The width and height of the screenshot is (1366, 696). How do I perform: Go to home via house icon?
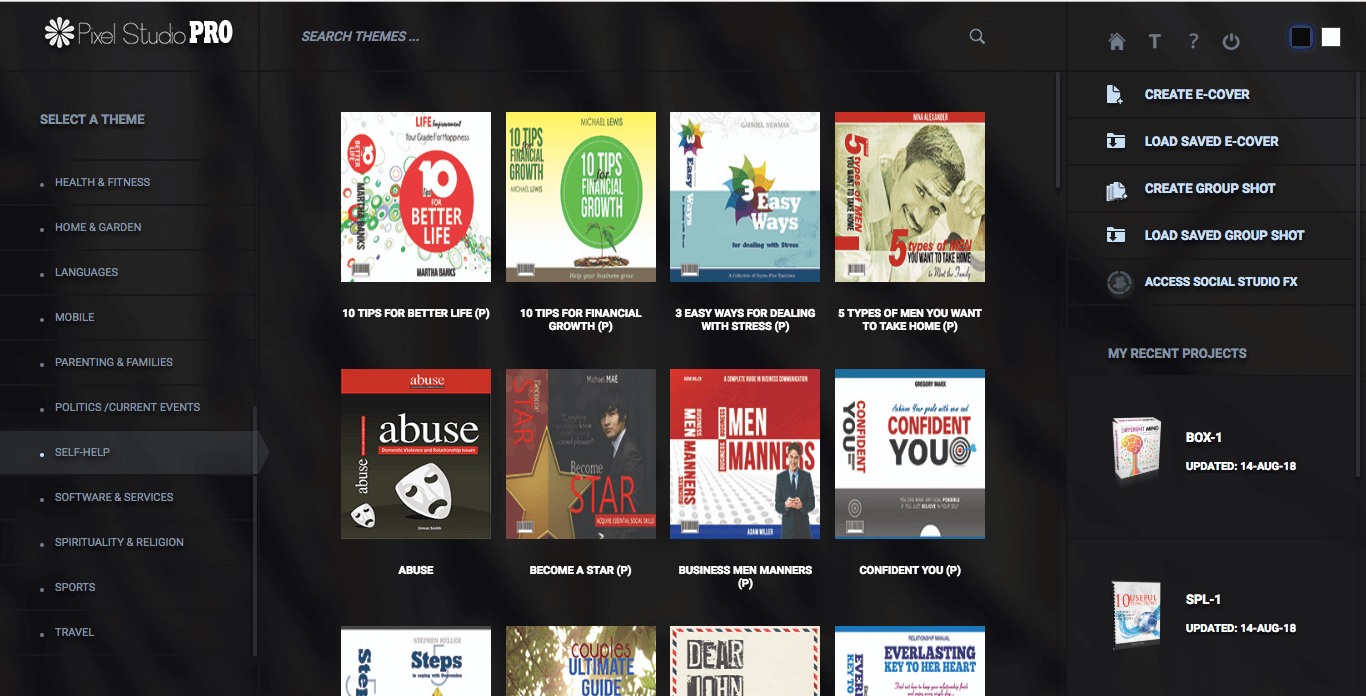coord(1117,41)
